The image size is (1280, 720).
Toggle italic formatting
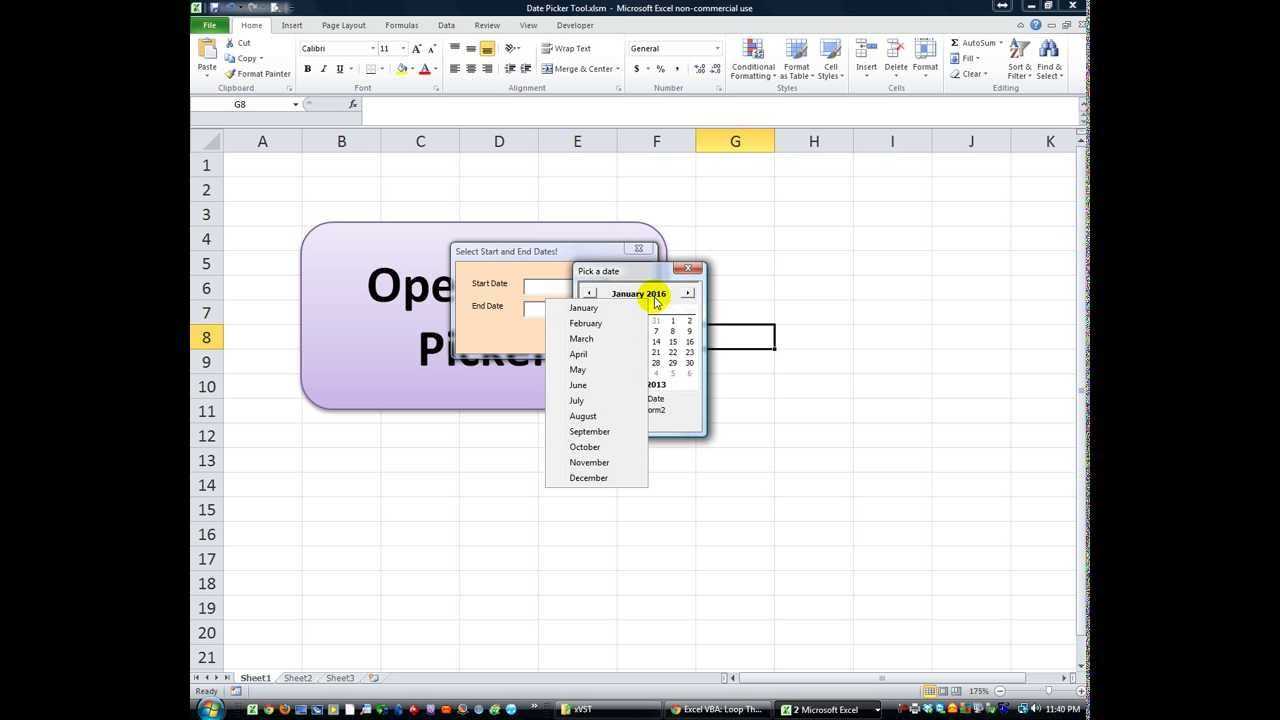click(x=323, y=69)
